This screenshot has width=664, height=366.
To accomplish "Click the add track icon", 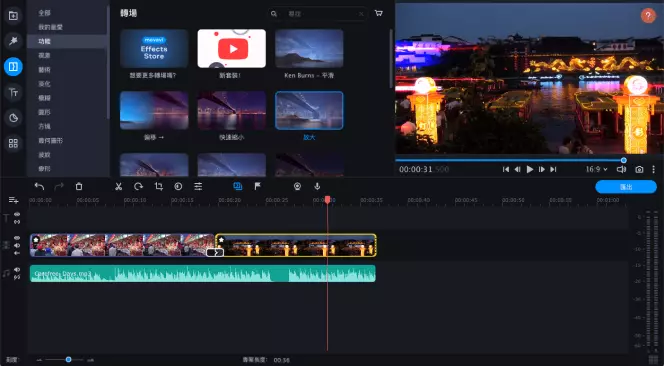I will pos(13,200).
